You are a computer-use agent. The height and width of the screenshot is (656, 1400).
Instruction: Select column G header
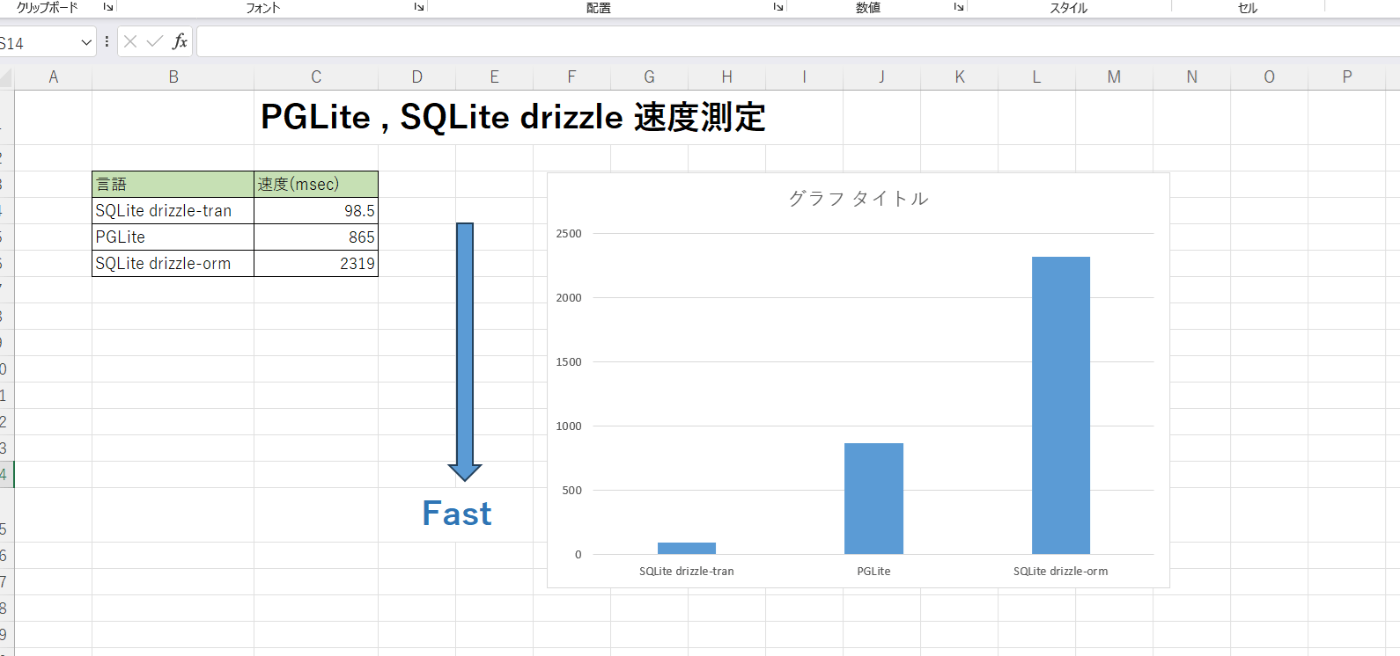[649, 77]
